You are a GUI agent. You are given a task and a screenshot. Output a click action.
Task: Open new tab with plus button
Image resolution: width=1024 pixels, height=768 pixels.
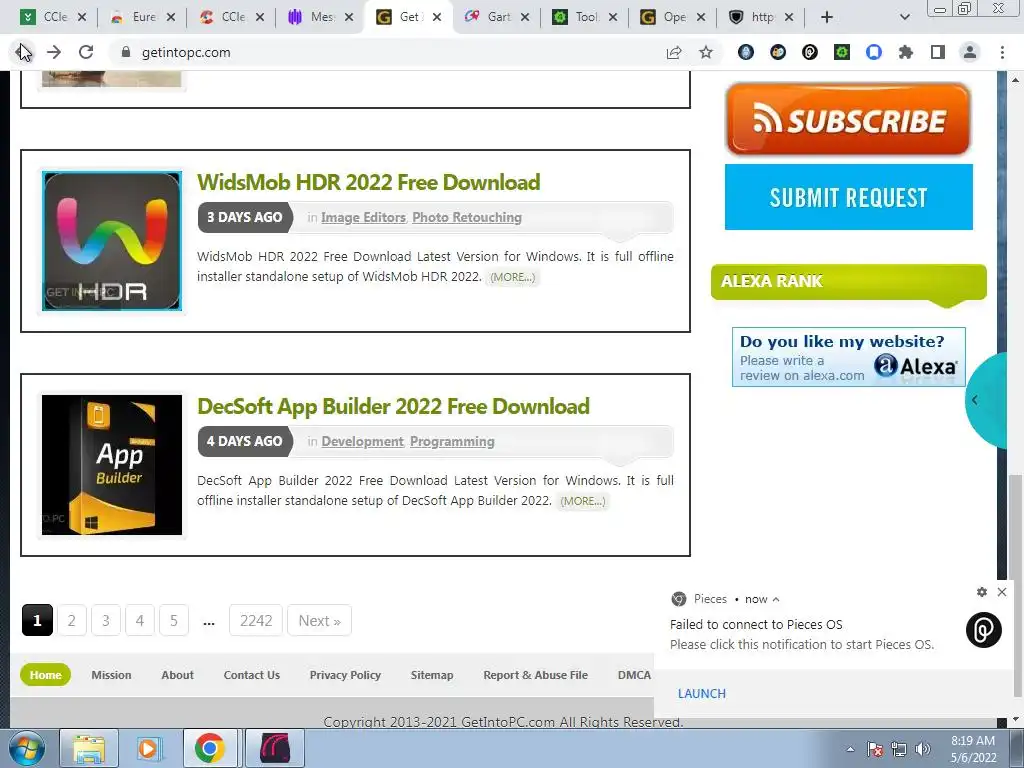click(x=827, y=17)
